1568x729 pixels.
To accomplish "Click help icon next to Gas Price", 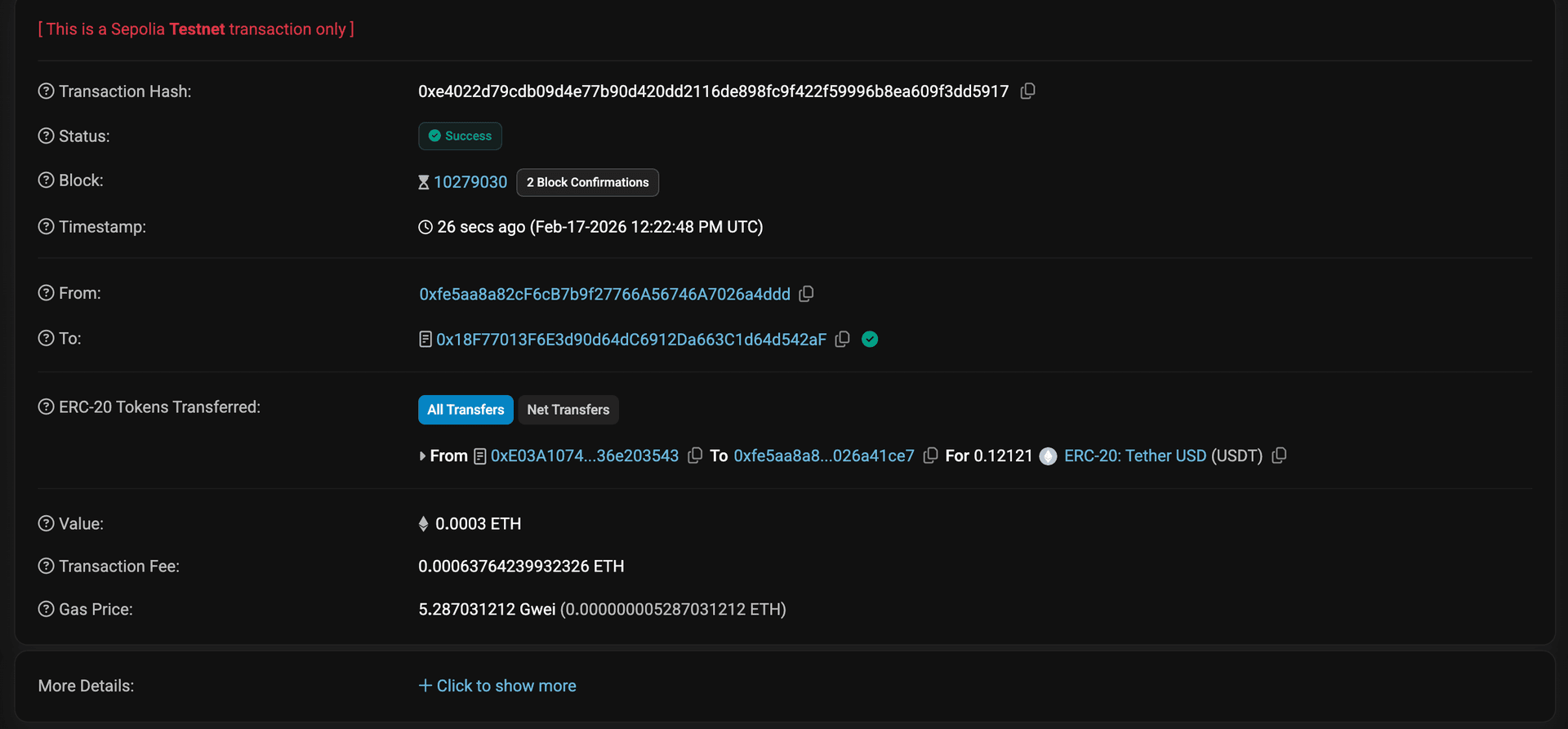I will (47, 609).
